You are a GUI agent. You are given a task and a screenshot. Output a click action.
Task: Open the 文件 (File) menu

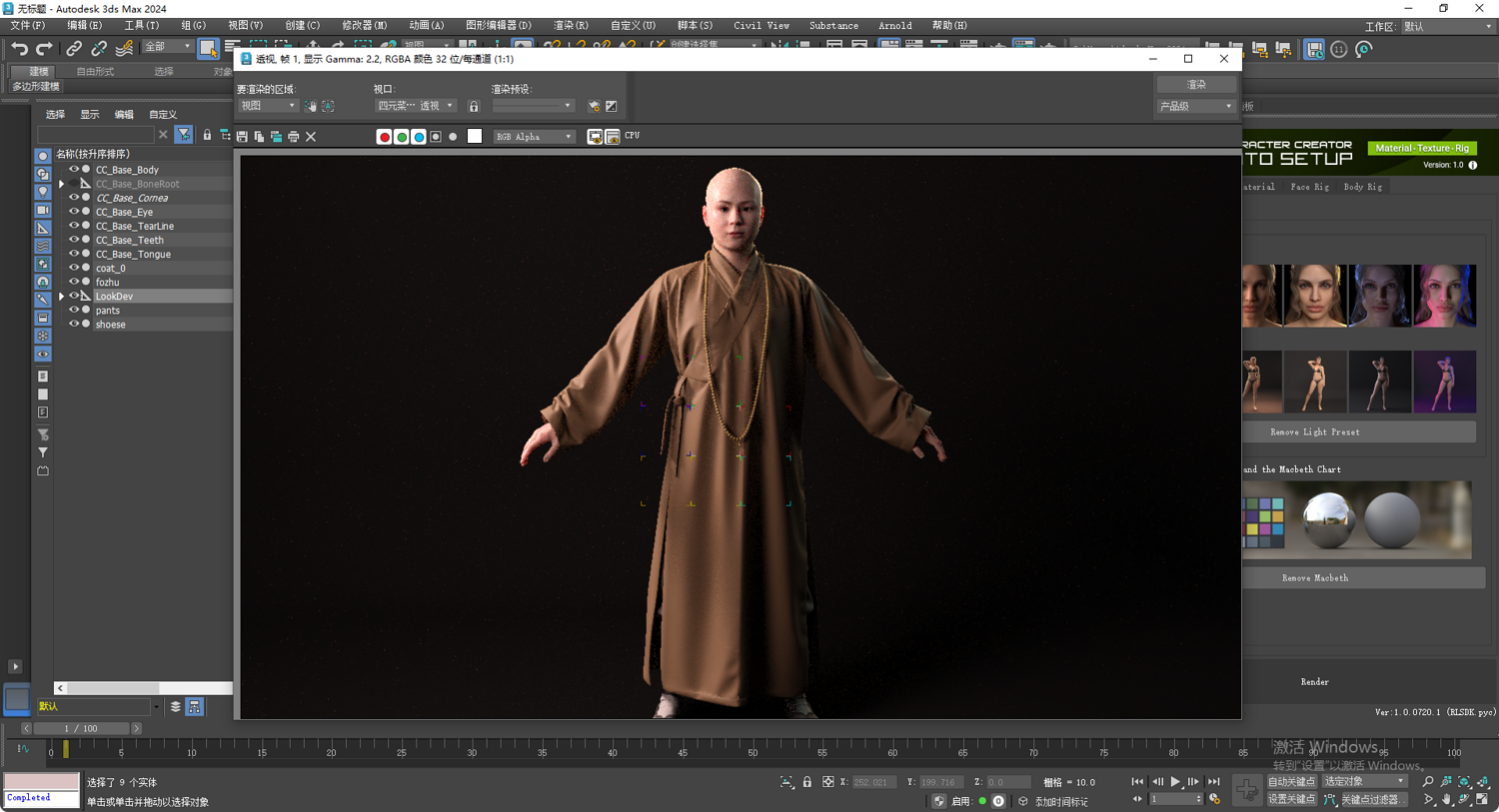27,26
